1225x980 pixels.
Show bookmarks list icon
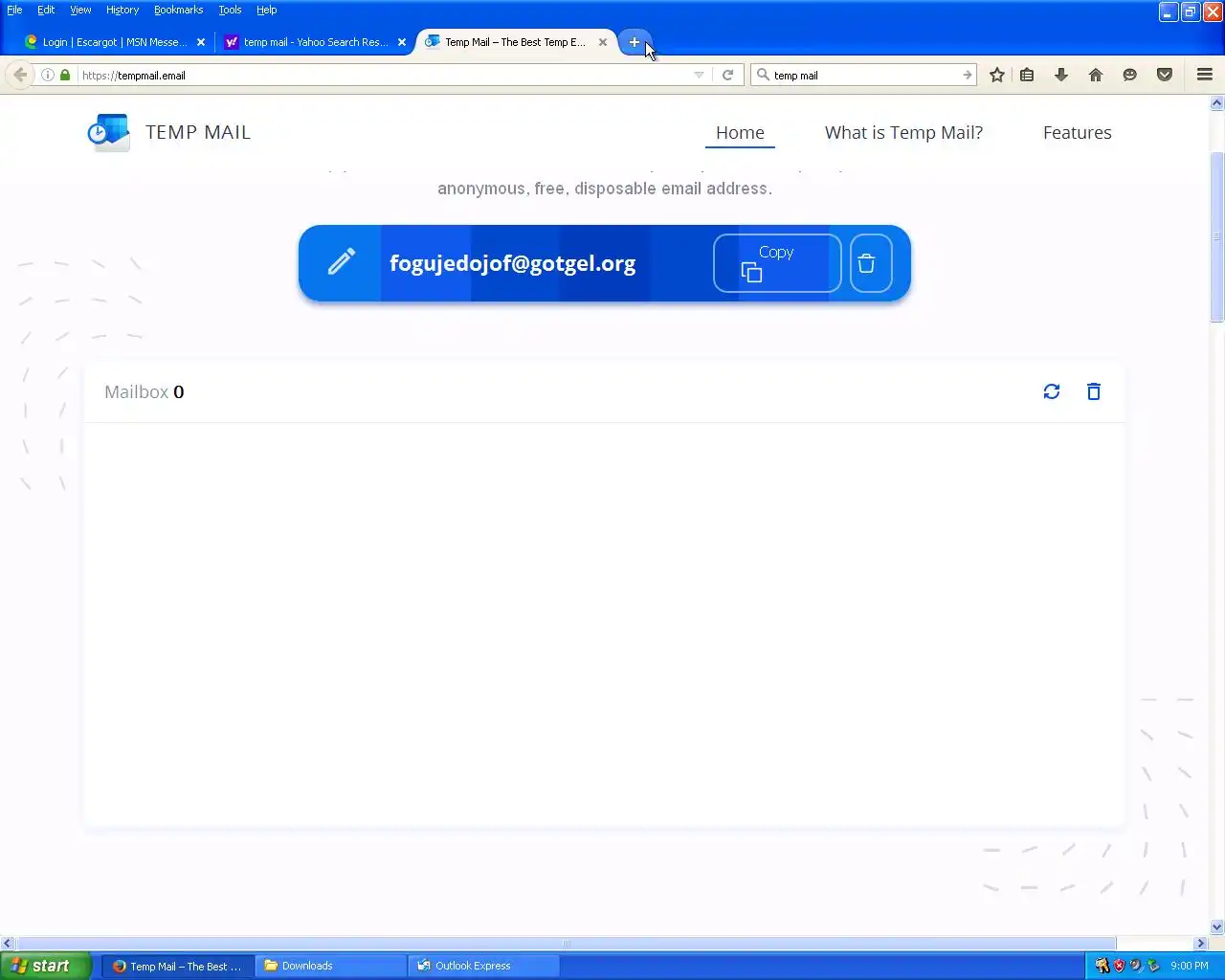[x=1027, y=75]
